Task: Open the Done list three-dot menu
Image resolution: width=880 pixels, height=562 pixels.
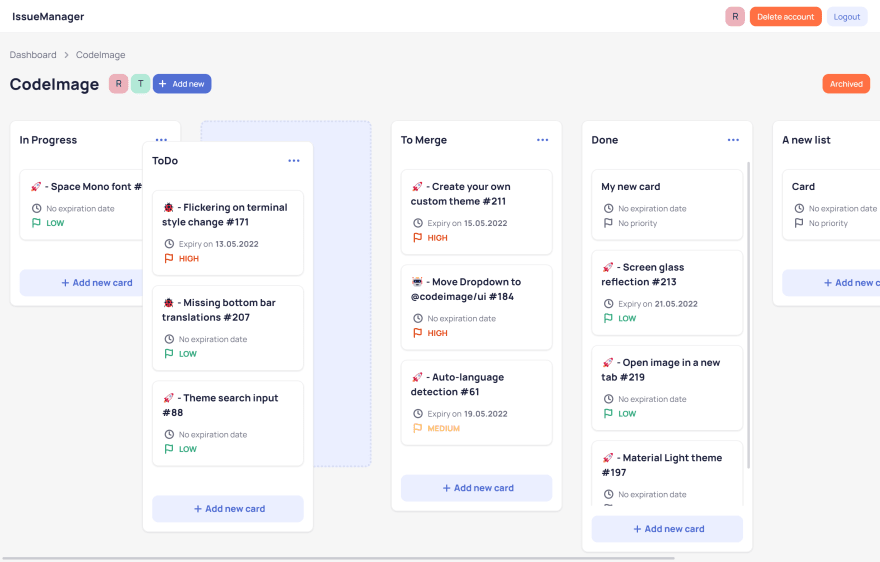Action: tap(734, 140)
